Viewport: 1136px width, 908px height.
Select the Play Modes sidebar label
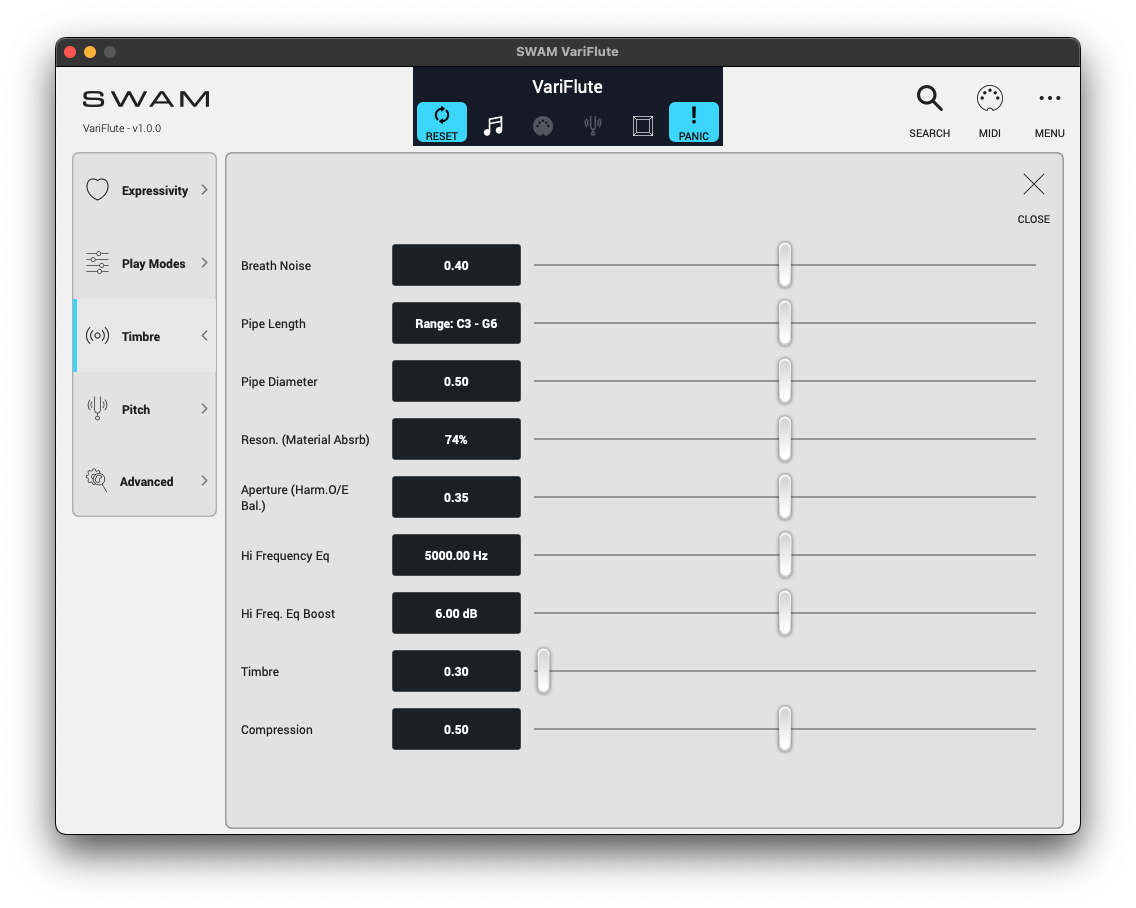point(154,264)
